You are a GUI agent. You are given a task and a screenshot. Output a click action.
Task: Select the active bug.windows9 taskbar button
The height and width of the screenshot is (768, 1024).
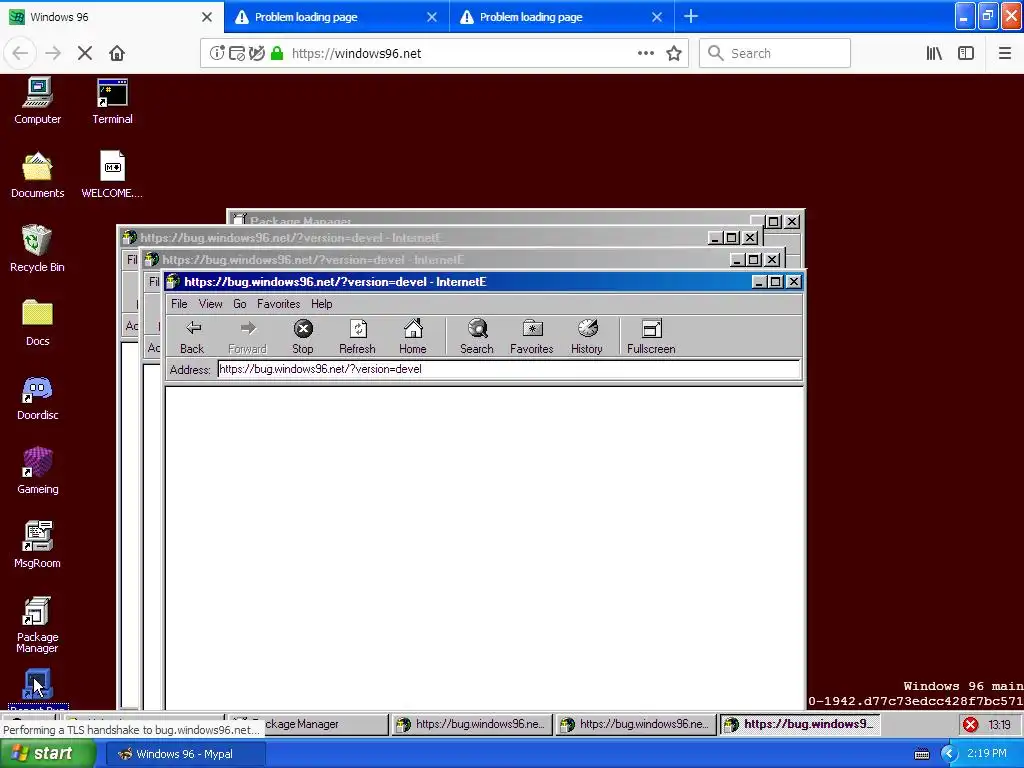tap(800, 724)
